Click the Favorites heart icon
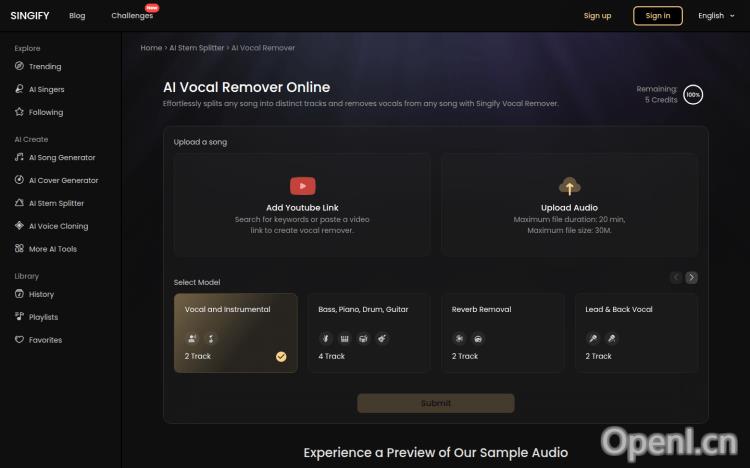This screenshot has height=468, width=750. (19, 339)
